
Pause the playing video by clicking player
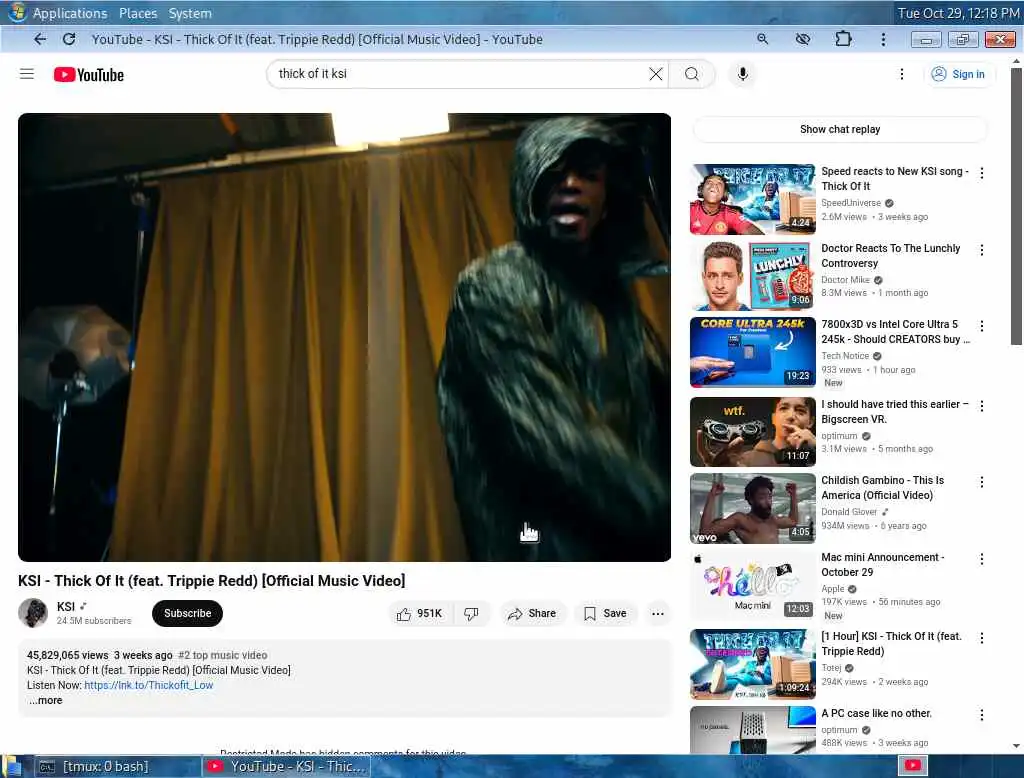tap(344, 337)
